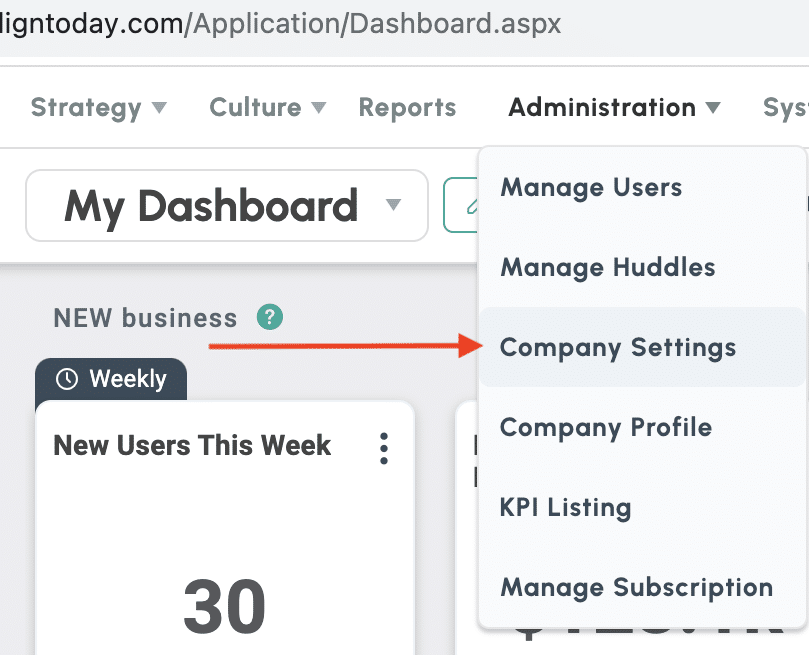Image resolution: width=809 pixels, height=655 pixels.
Task: Click the partially visible Sys menu item
Action: pos(785,108)
